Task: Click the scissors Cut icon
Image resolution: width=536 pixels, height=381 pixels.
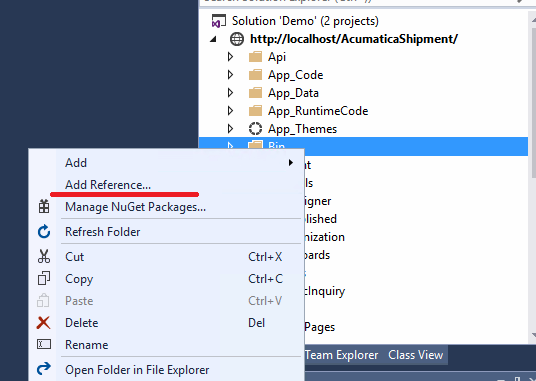Action: (44, 256)
